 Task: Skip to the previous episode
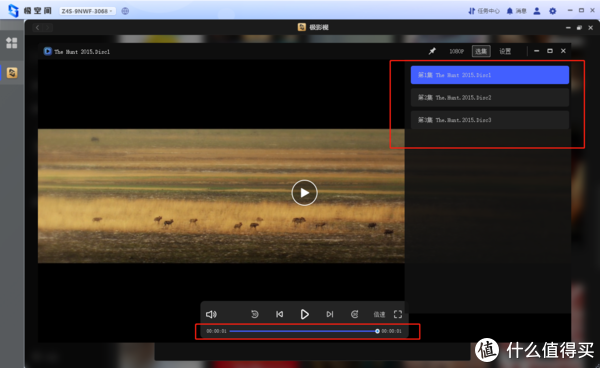(x=280, y=314)
